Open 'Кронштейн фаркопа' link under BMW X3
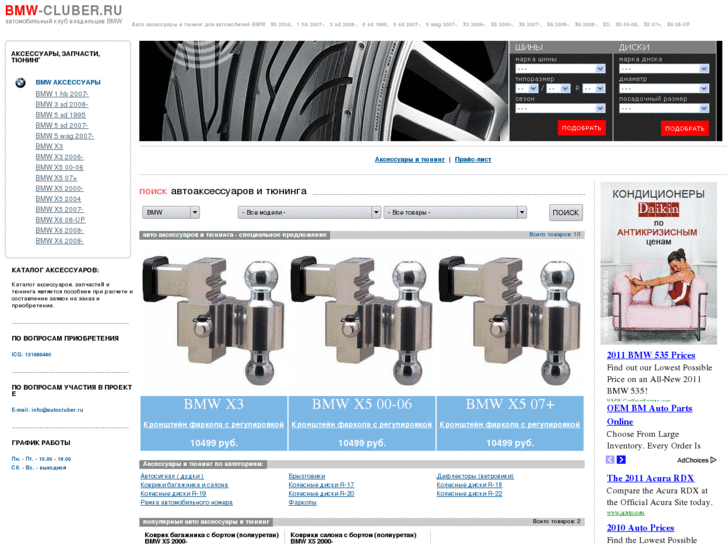Screen dimensions: 727x545 214,424
